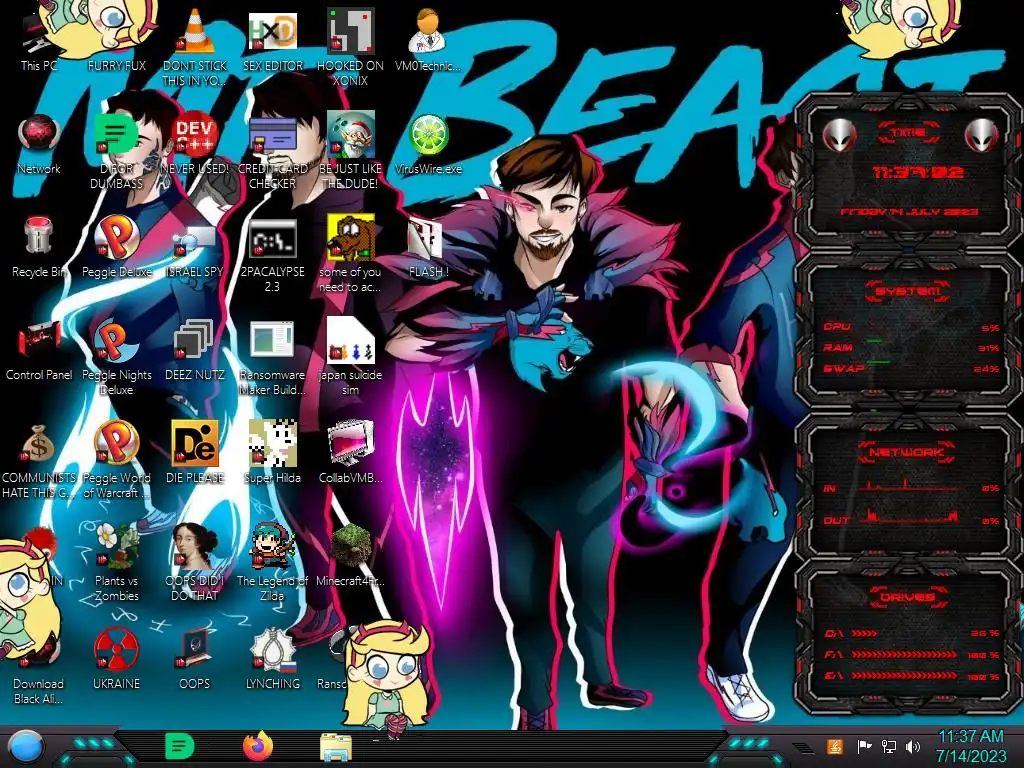Open File Explorer from the taskbar
Viewport: 1024px width, 768px height.
pyautogui.click(x=336, y=747)
